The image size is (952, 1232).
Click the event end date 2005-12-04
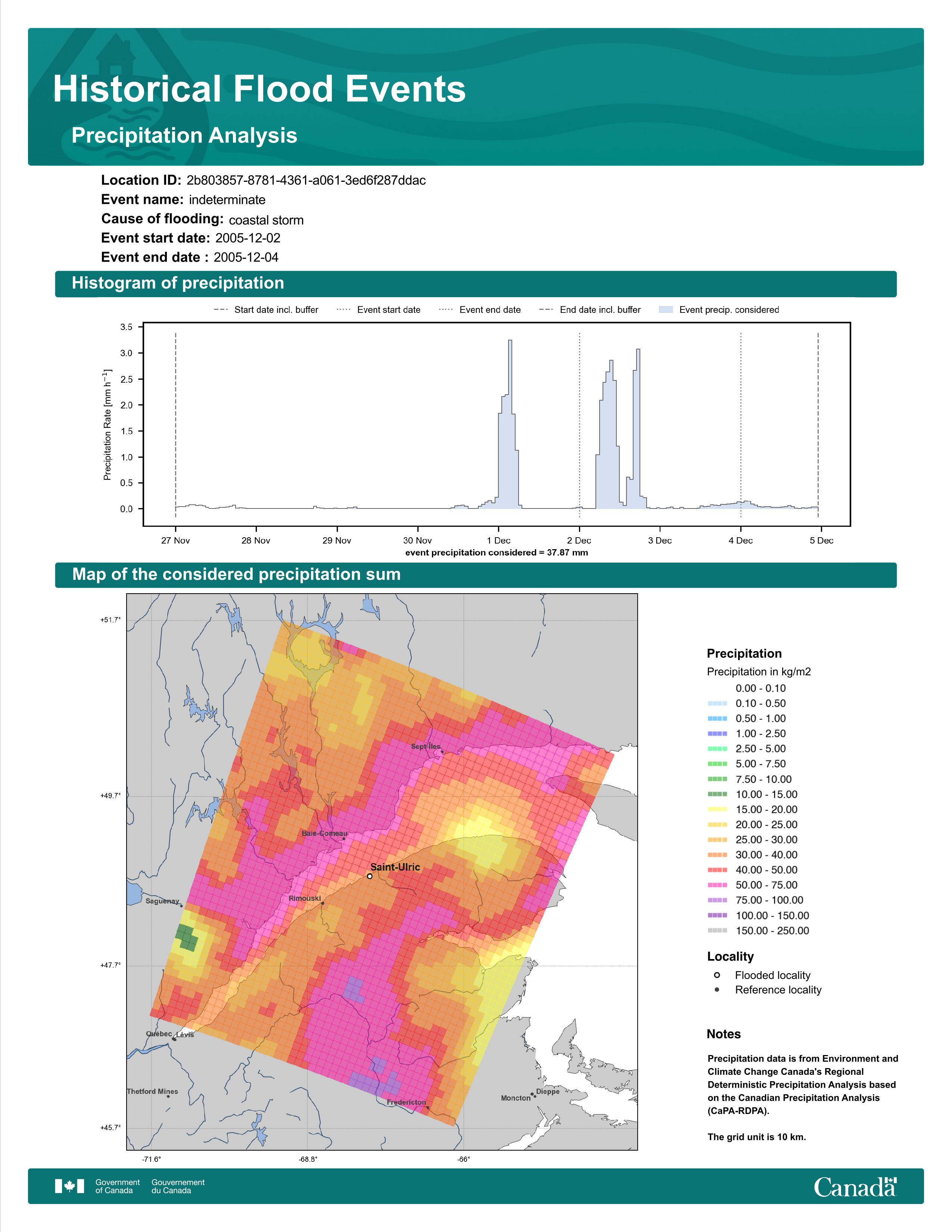coord(246,257)
